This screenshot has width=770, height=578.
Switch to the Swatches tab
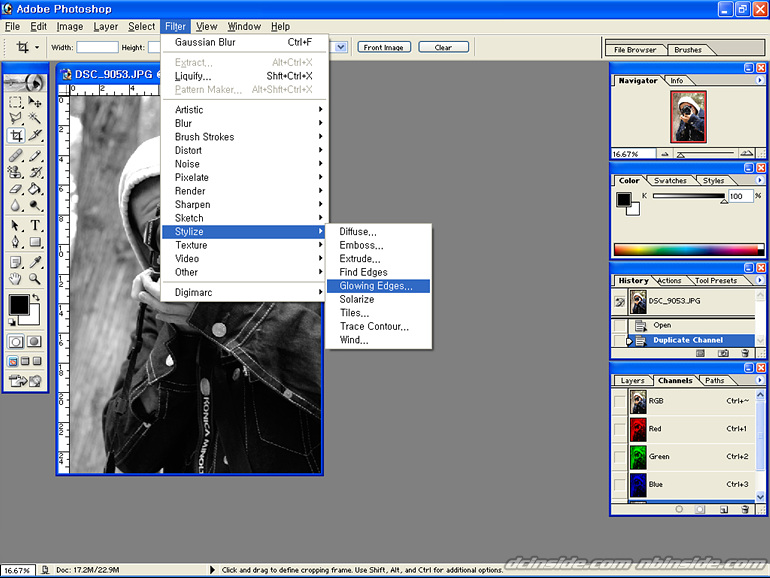(x=670, y=181)
